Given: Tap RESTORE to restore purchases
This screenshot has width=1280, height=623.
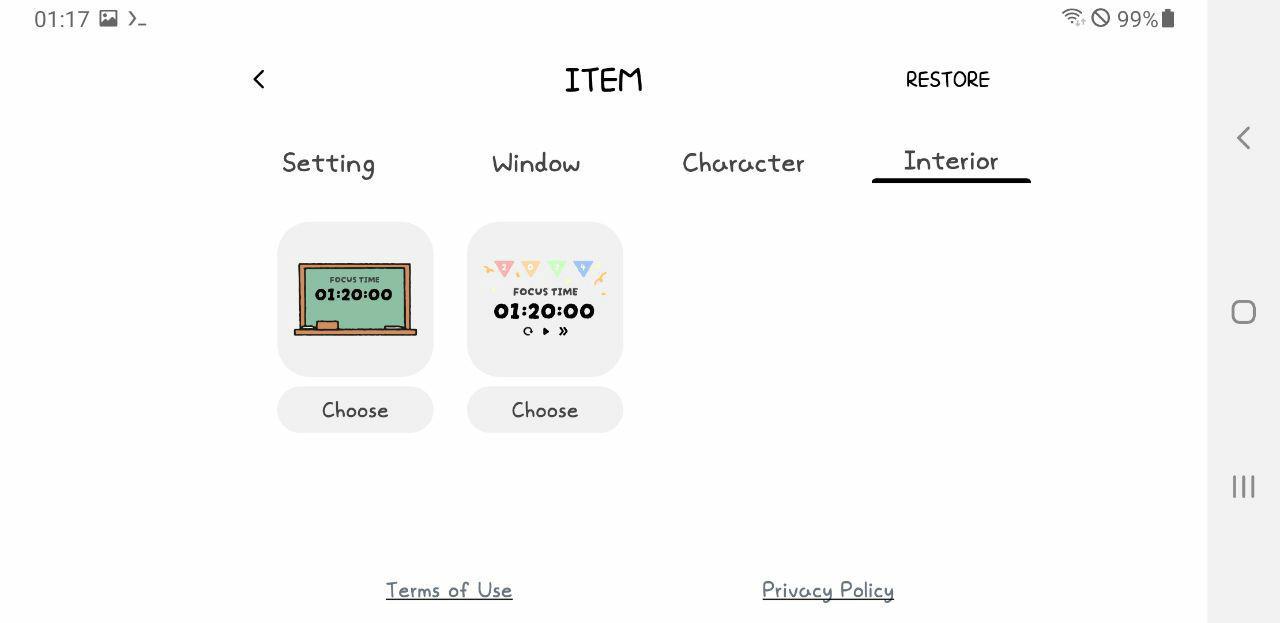Looking at the screenshot, I should (947, 79).
